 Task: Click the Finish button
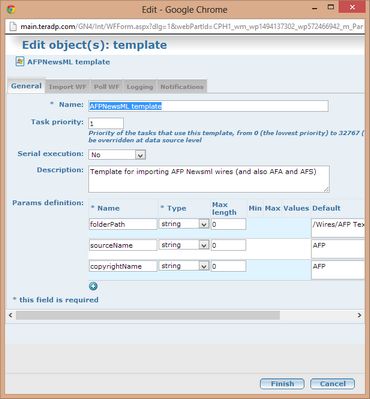(x=282, y=384)
